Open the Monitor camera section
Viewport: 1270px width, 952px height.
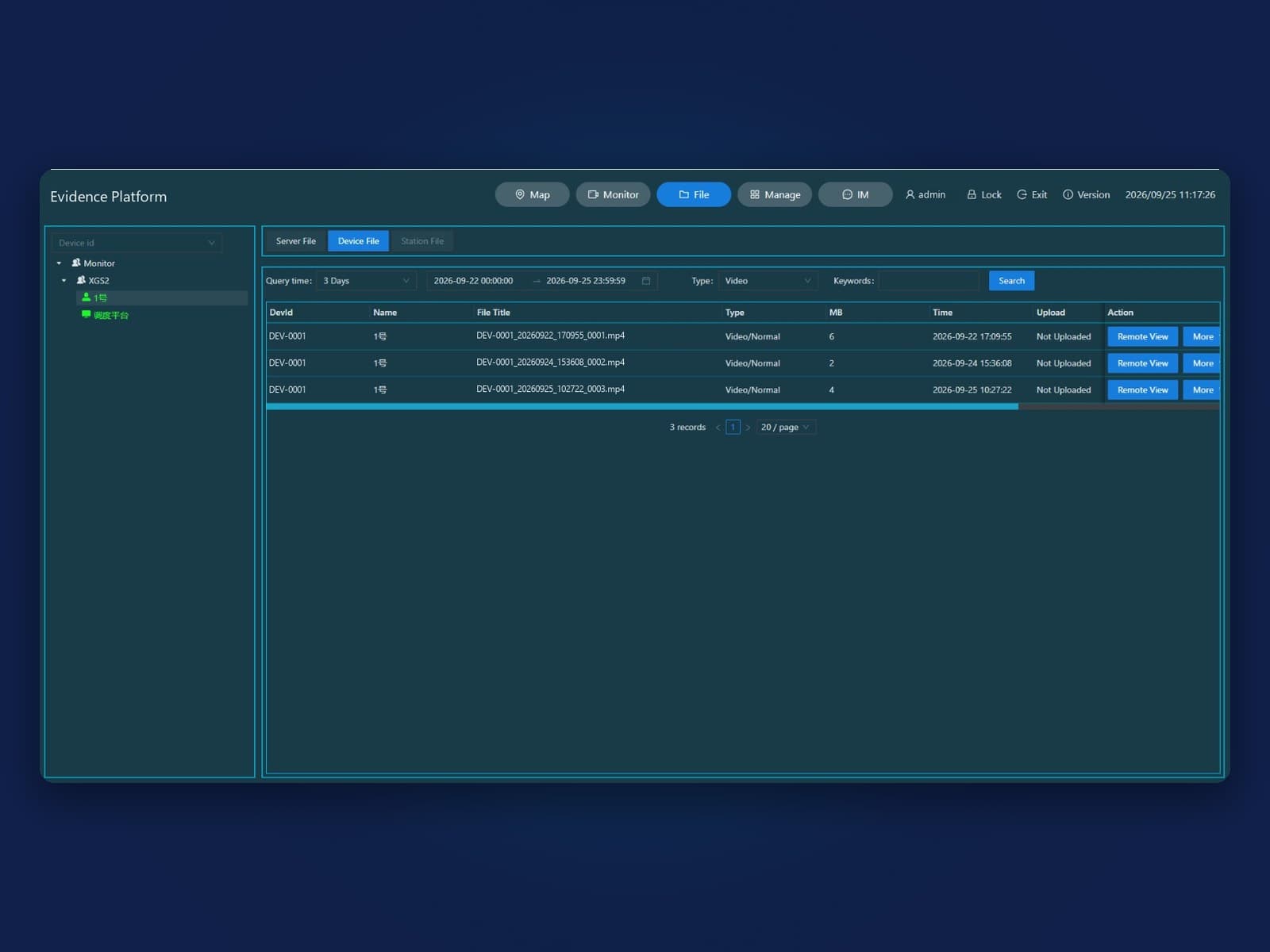(613, 194)
